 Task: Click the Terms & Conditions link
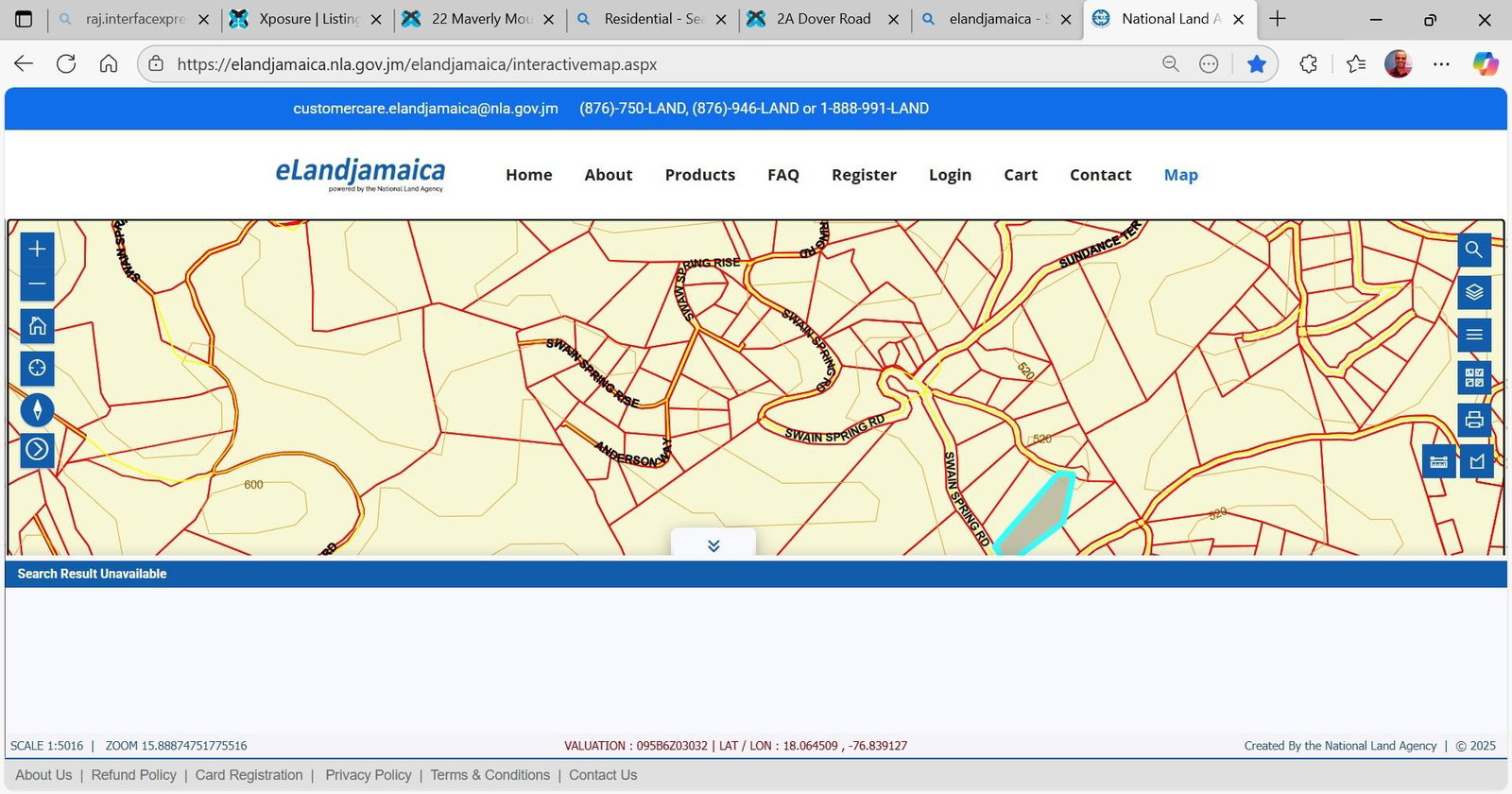coord(490,775)
